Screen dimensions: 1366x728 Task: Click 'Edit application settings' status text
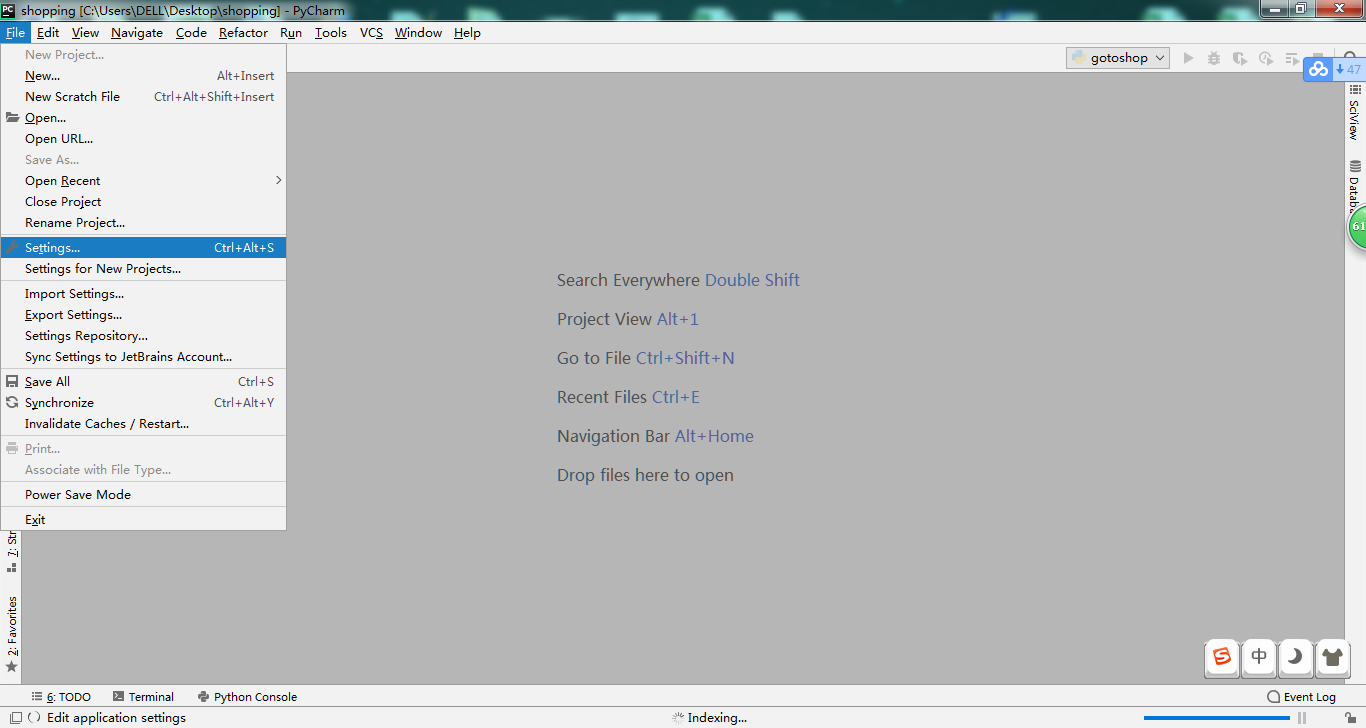[116, 718]
